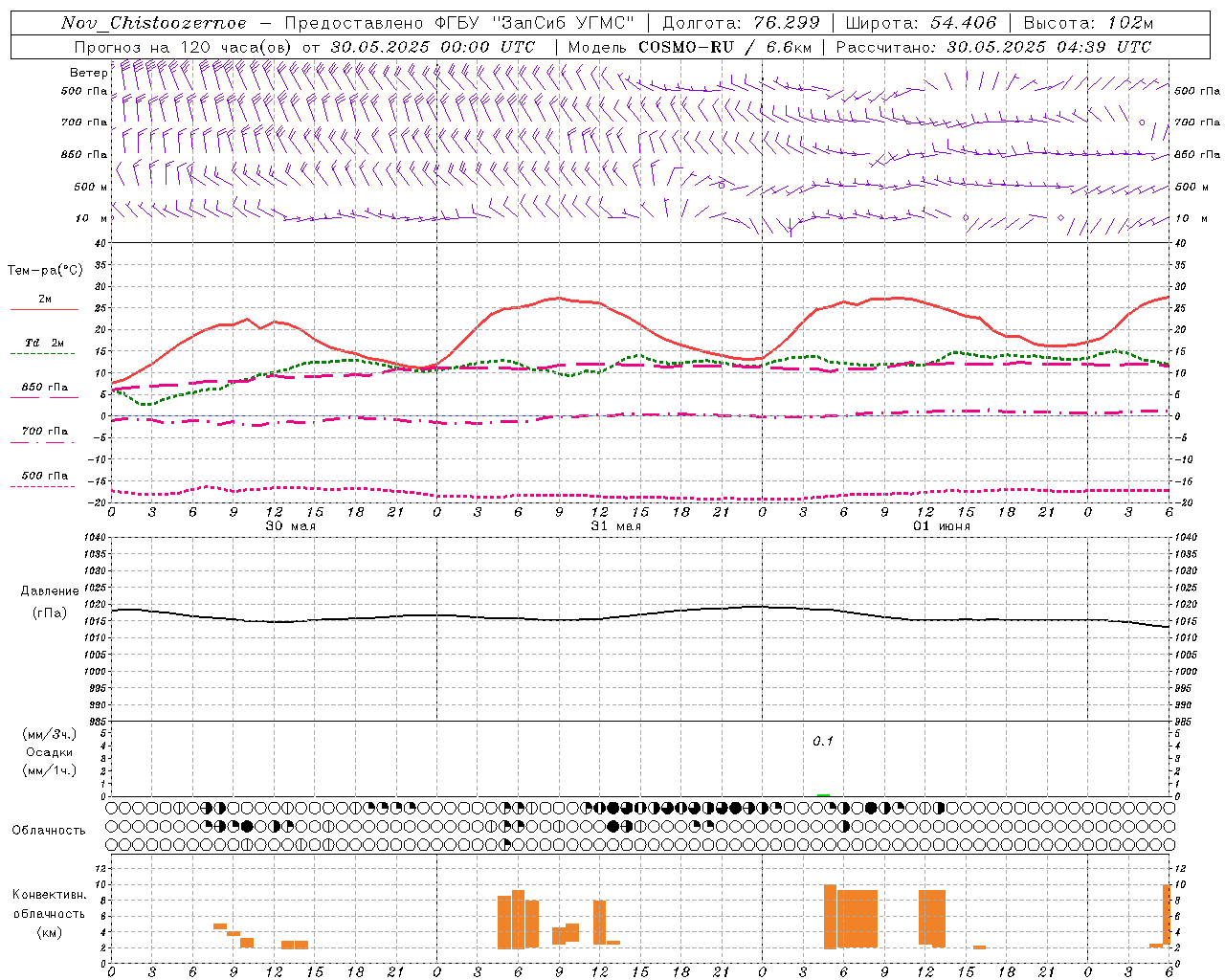Click the '01 июня' date label
Screen dimensions: 1225x980
click(942, 526)
